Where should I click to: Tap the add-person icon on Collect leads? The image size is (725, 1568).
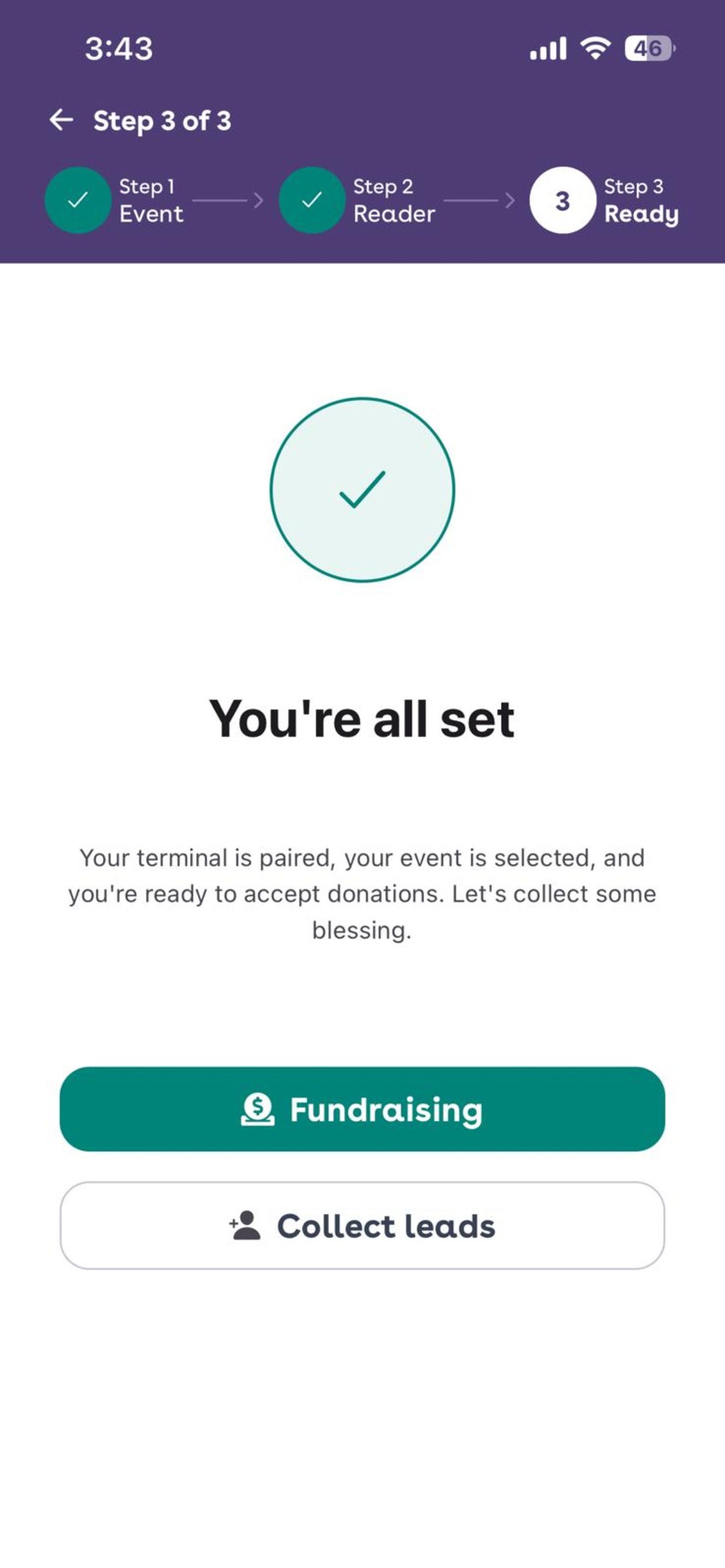[x=244, y=1225]
